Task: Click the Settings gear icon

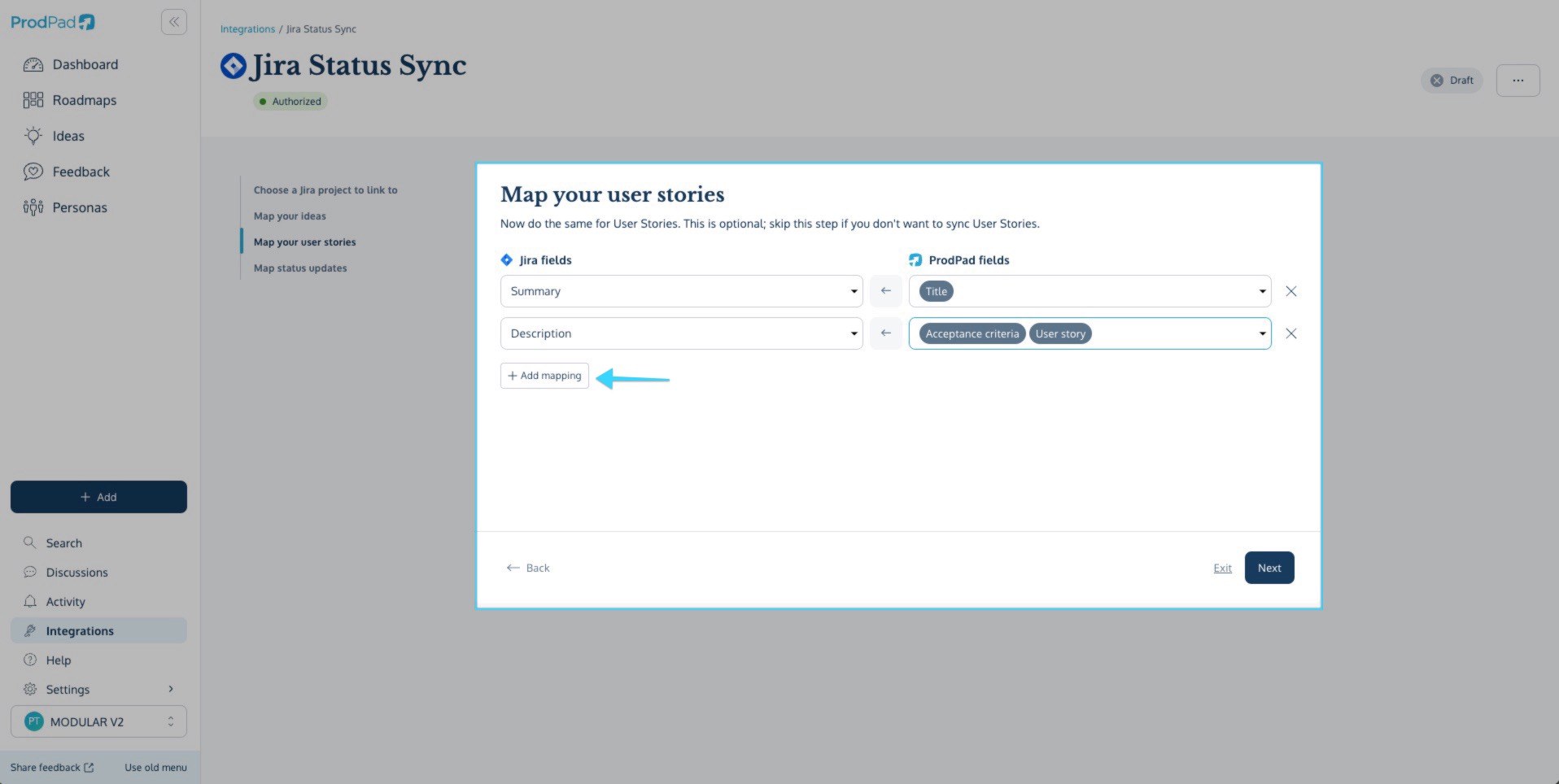Action: point(30,689)
